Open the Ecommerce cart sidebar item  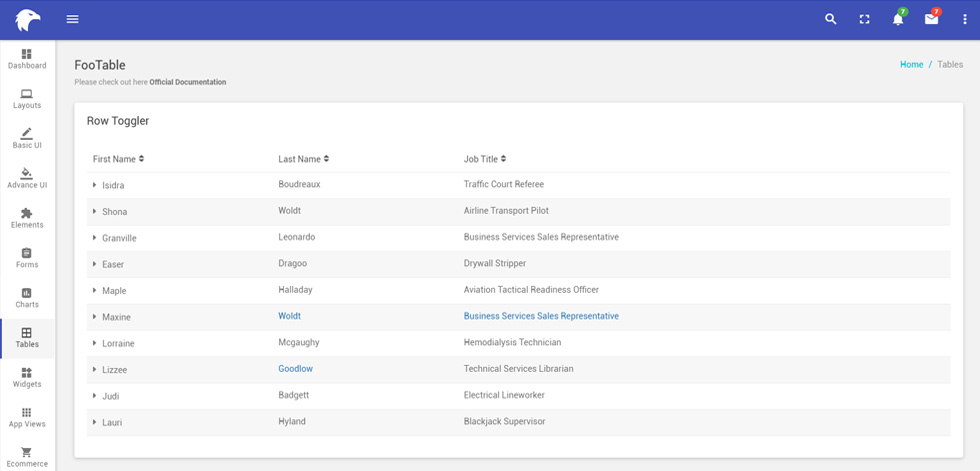pyautogui.click(x=27, y=457)
